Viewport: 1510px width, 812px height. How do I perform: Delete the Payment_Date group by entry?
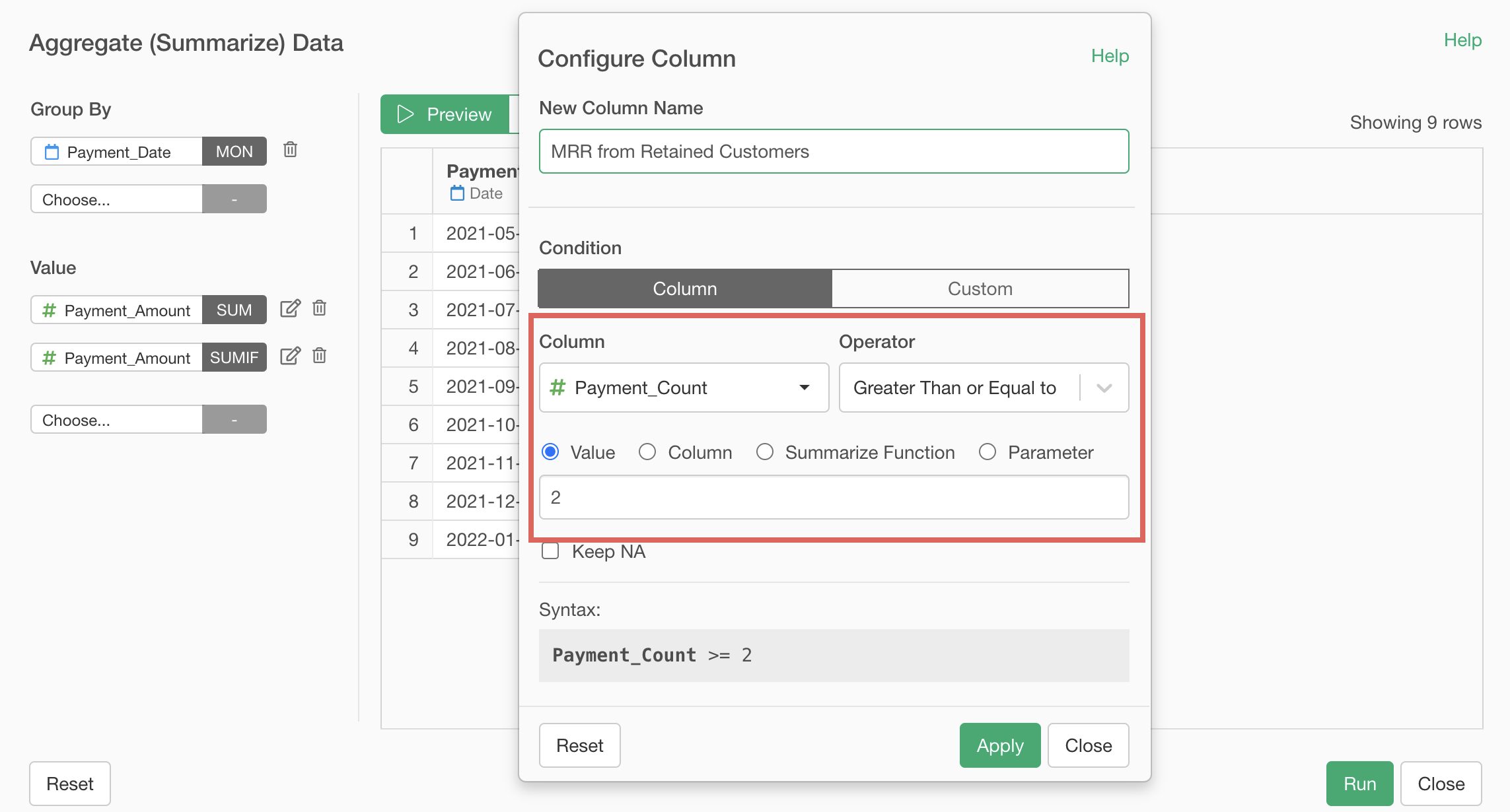[x=290, y=150]
